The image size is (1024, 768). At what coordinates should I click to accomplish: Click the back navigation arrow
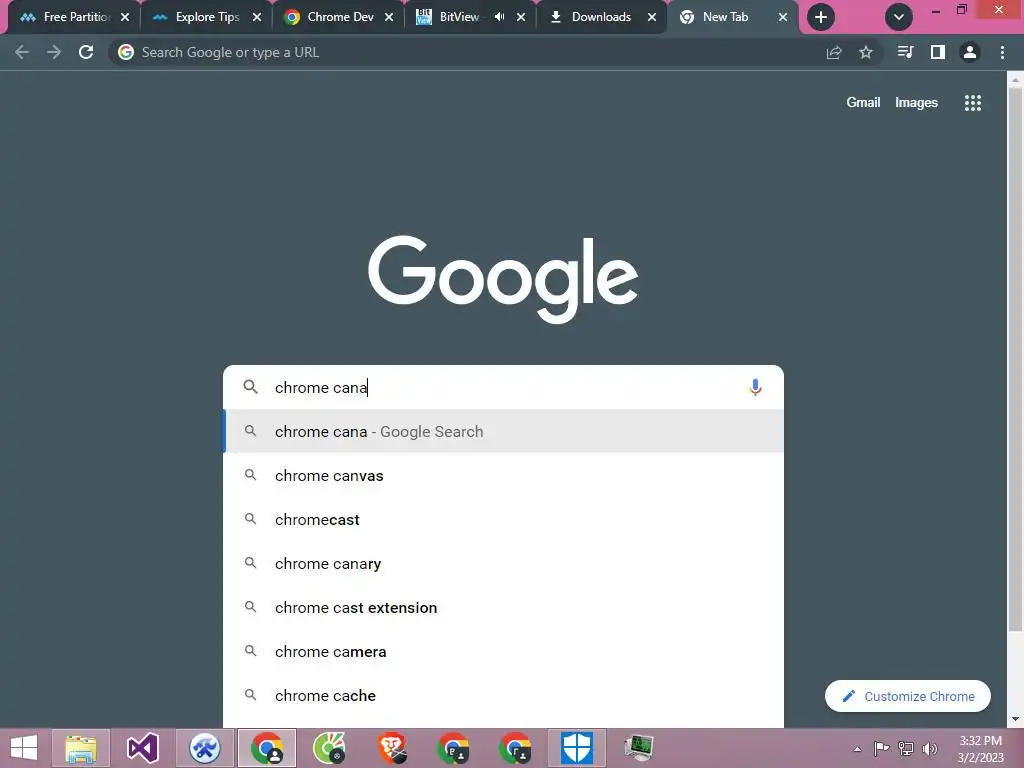[22, 52]
